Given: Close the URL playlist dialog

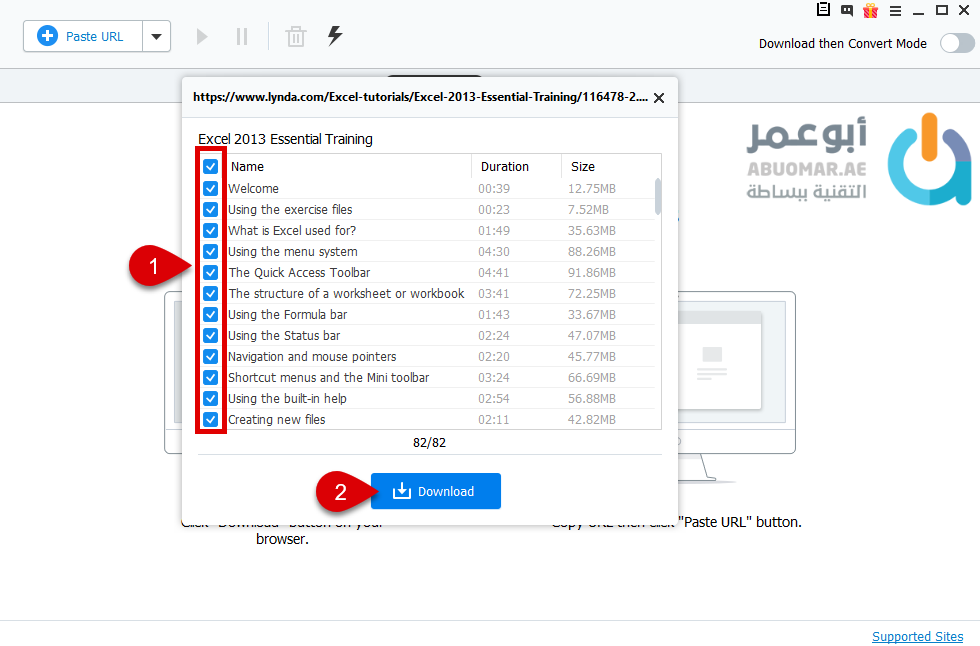Looking at the screenshot, I should pyautogui.click(x=659, y=98).
